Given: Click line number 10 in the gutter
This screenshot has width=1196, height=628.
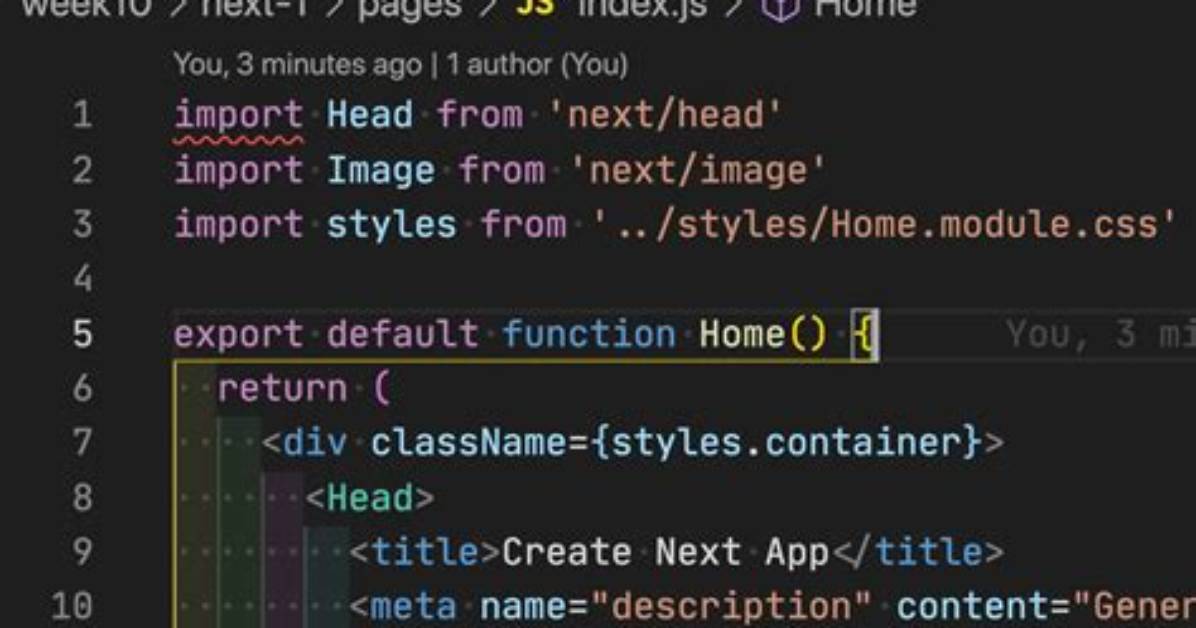Looking at the screenshot, I should click(x=72, y=607).
